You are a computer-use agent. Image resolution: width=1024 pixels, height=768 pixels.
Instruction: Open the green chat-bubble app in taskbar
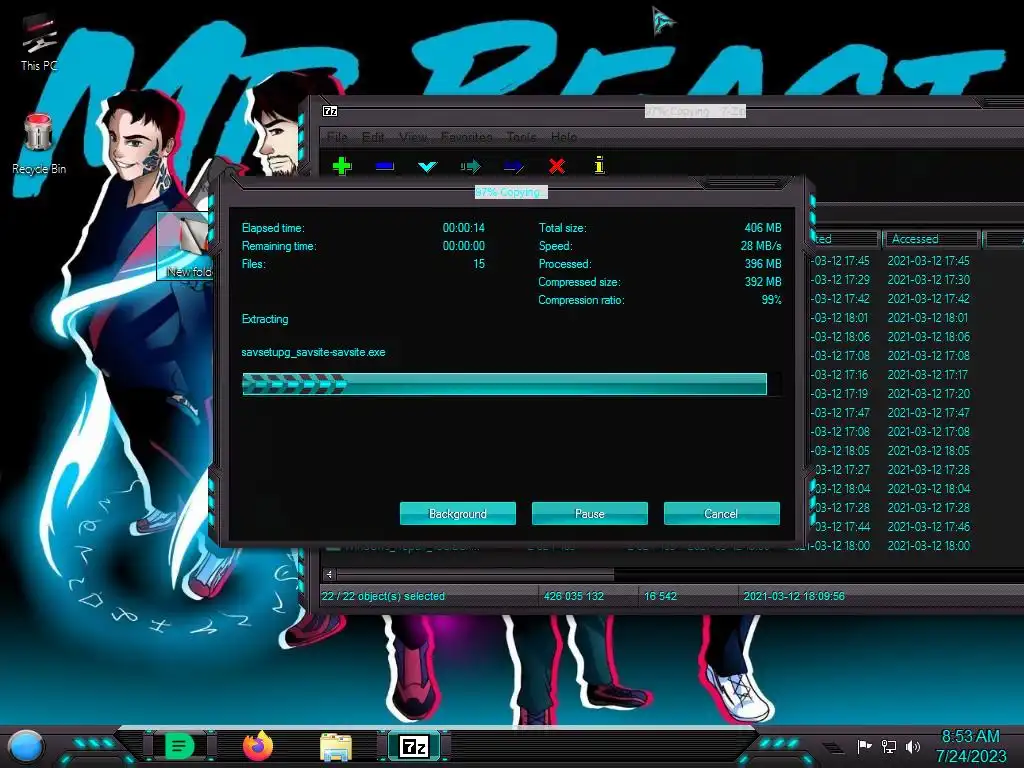click(180, 746)
